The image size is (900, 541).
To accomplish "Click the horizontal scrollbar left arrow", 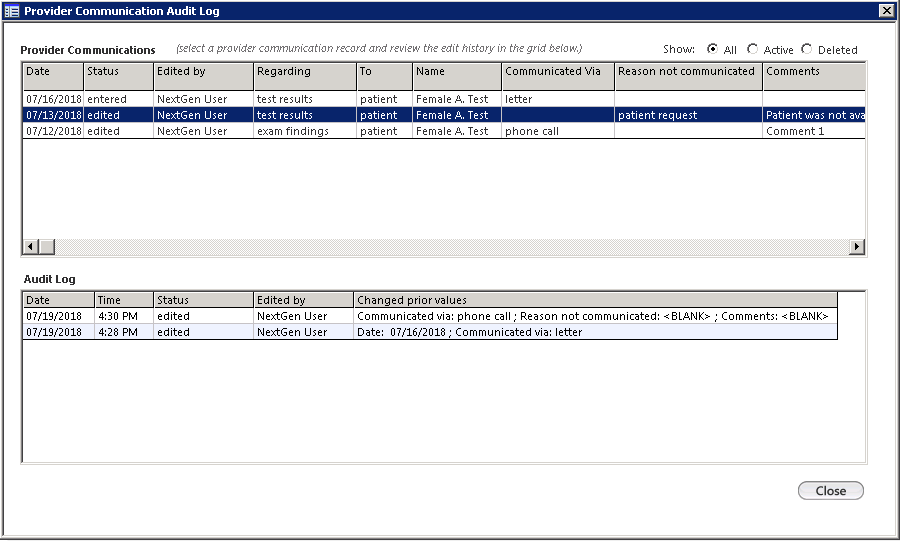I will tap(30, 247).
